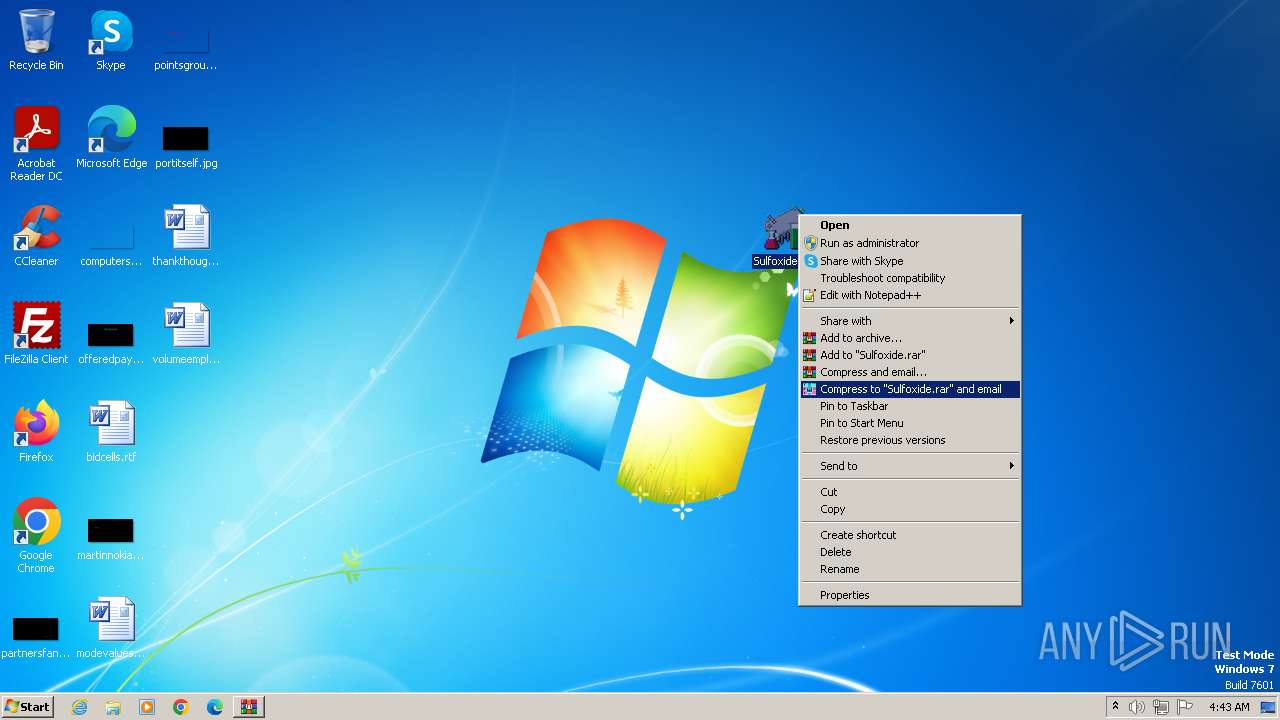
Task: Choose Delete in the context menu
Action: point(910,552)
